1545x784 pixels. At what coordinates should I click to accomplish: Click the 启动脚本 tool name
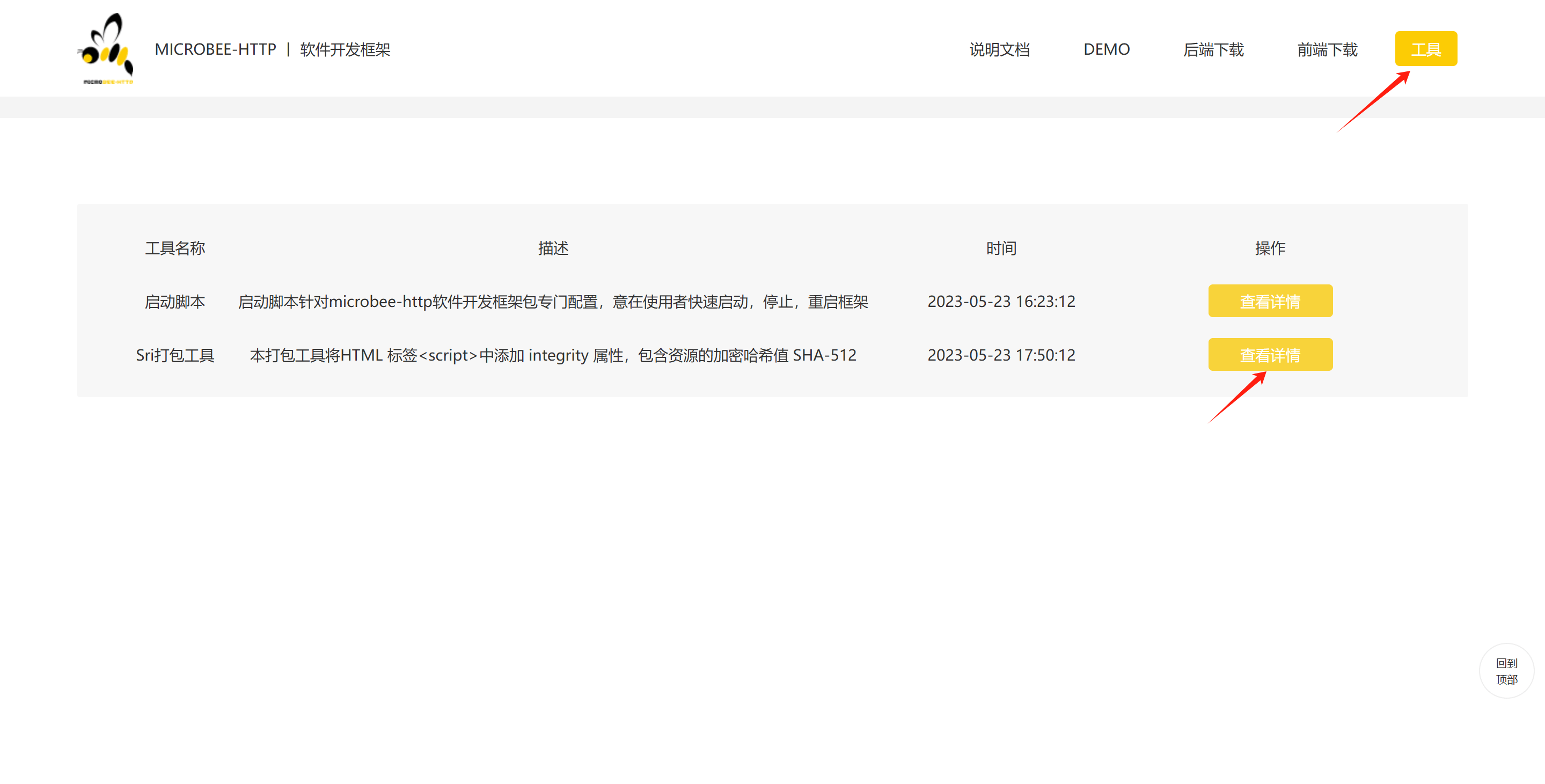pyautogui.click(x=174, y=302)
